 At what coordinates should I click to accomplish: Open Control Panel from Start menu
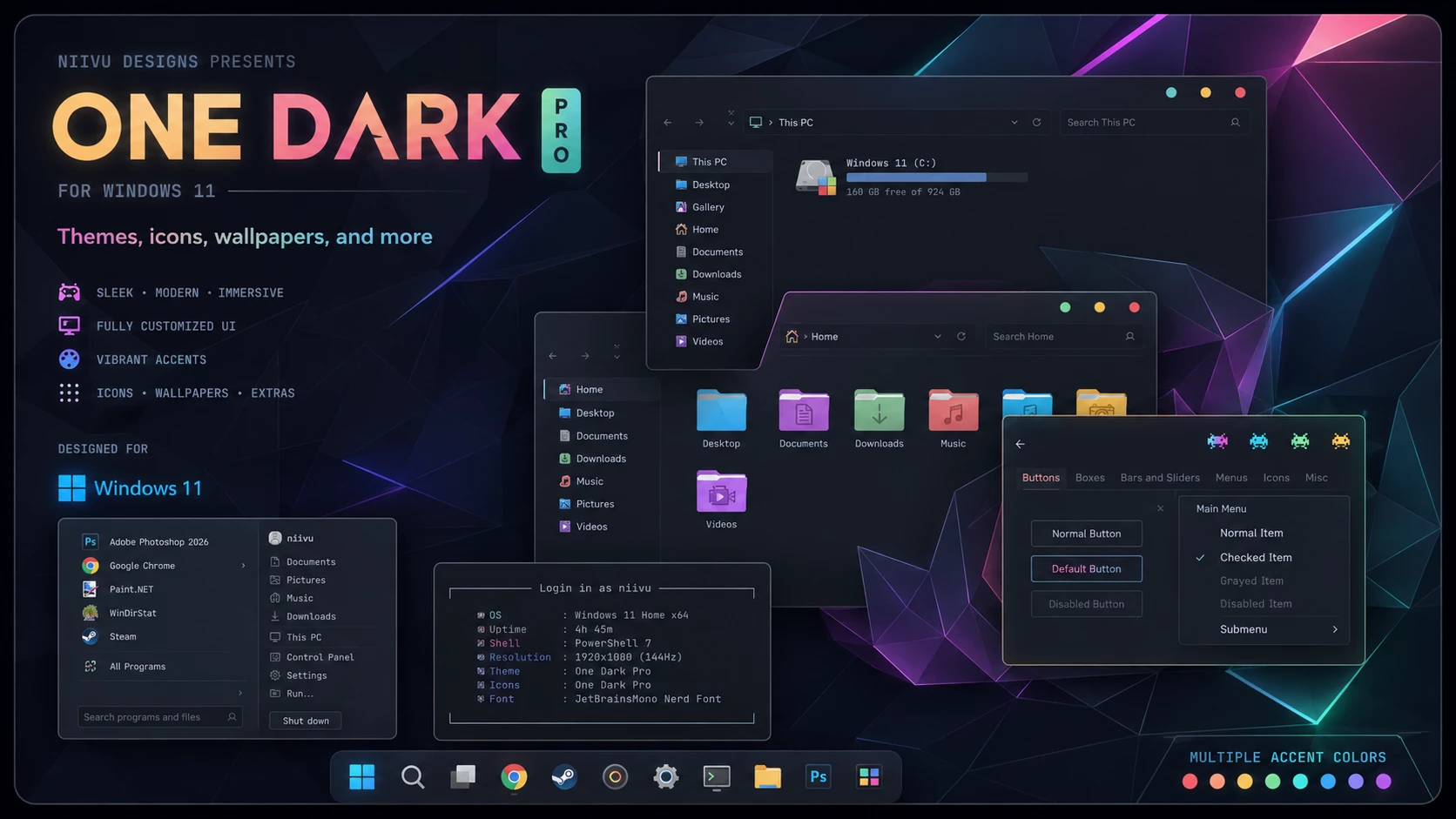(320, 657)
